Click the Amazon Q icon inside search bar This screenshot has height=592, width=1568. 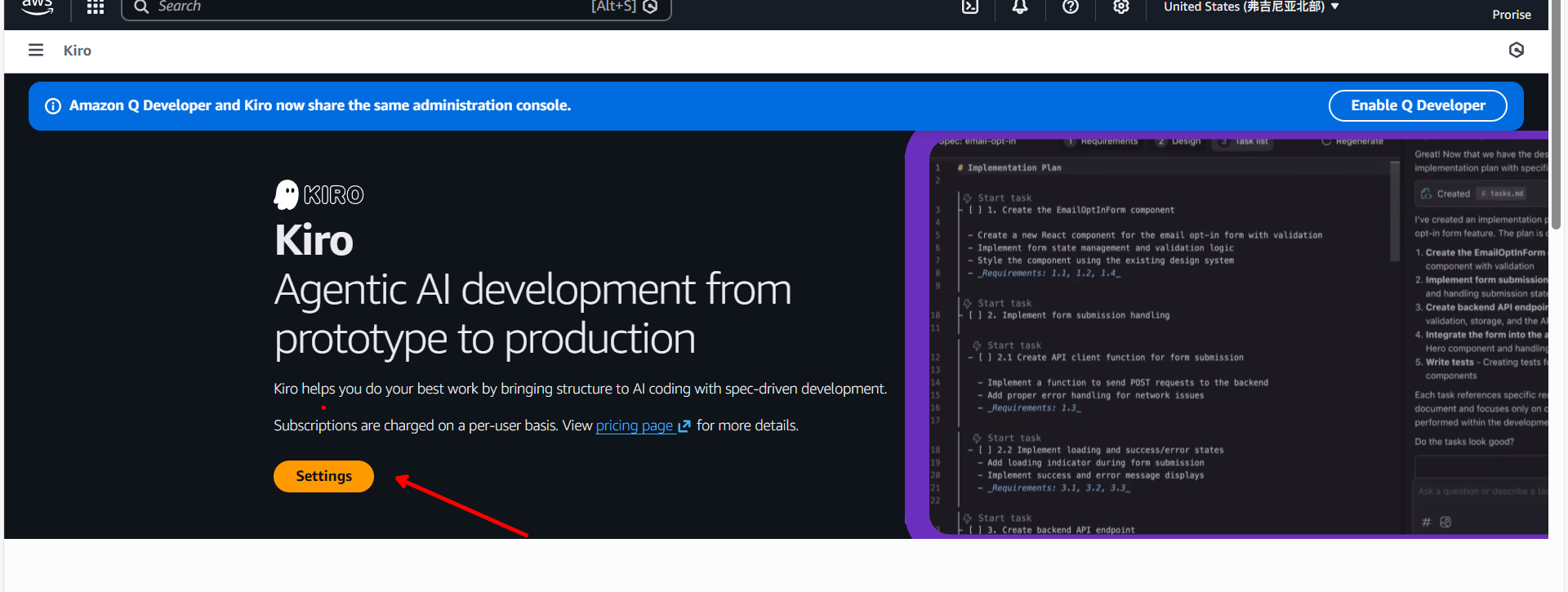(650, 7)
